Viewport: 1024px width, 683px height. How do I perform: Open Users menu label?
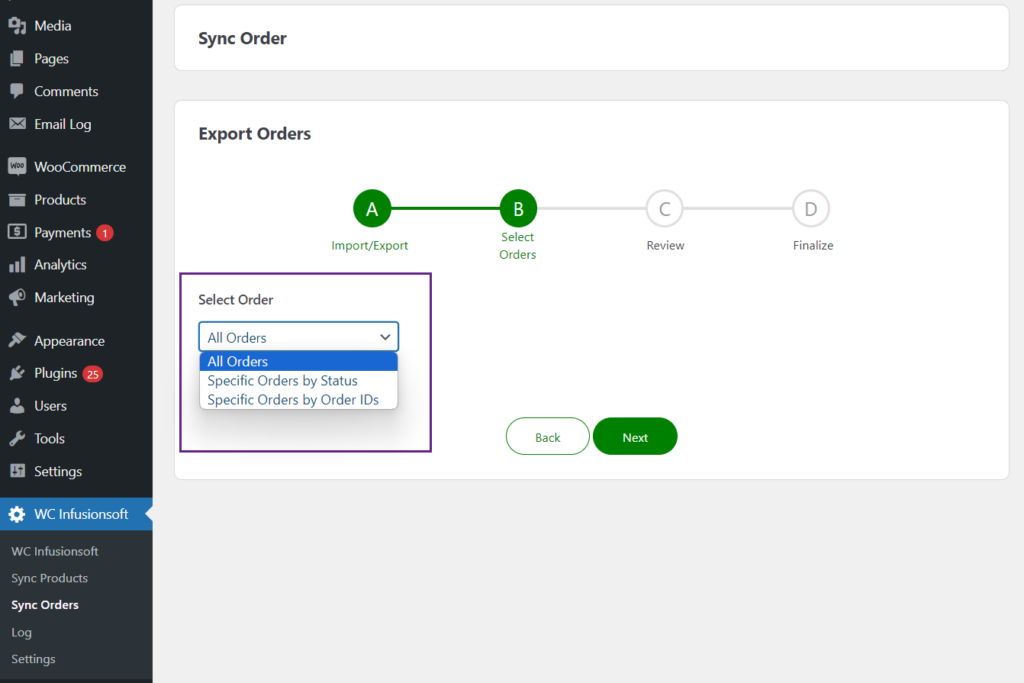coord(50,405)
